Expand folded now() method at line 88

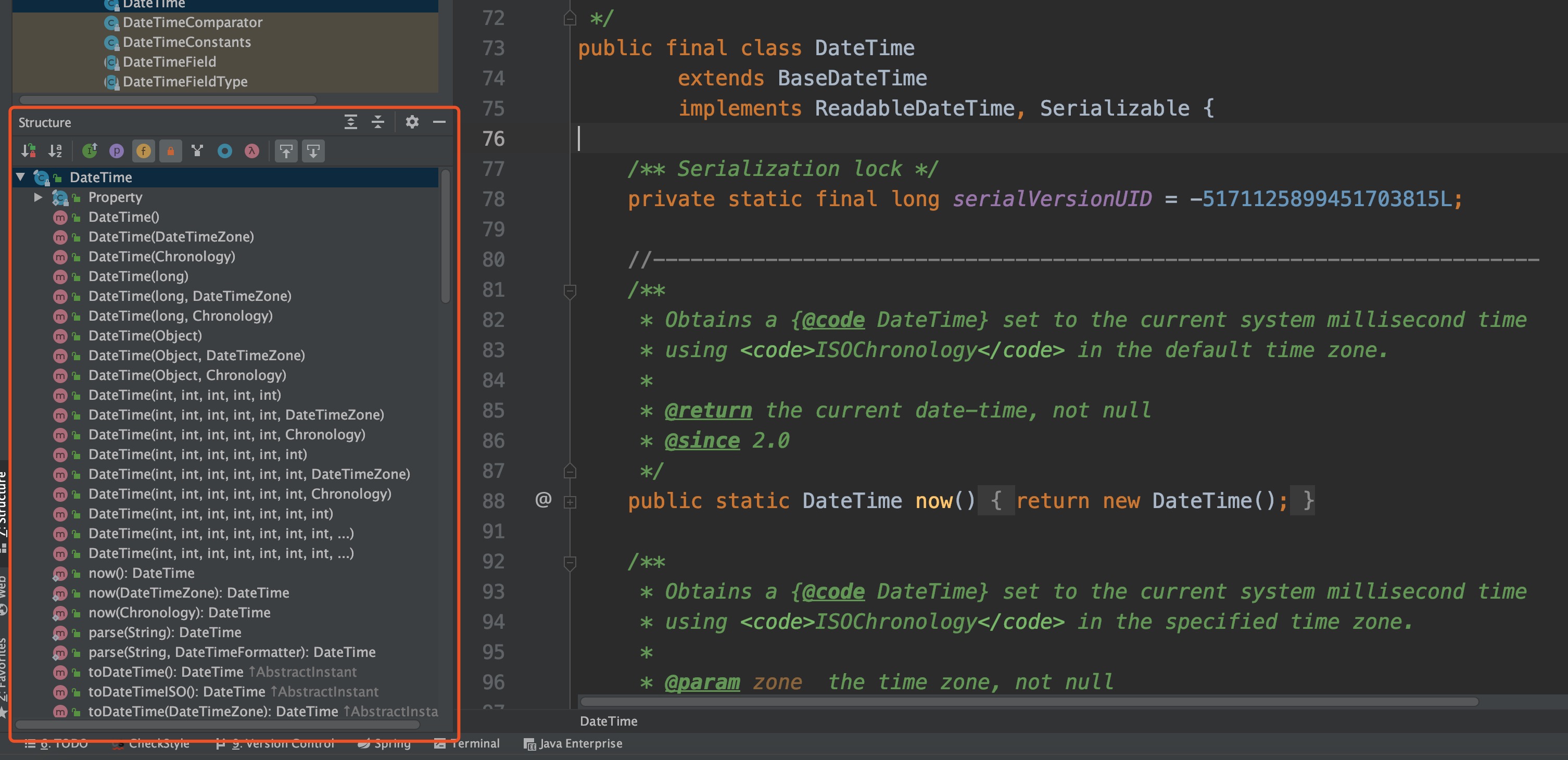click(571, 502)
